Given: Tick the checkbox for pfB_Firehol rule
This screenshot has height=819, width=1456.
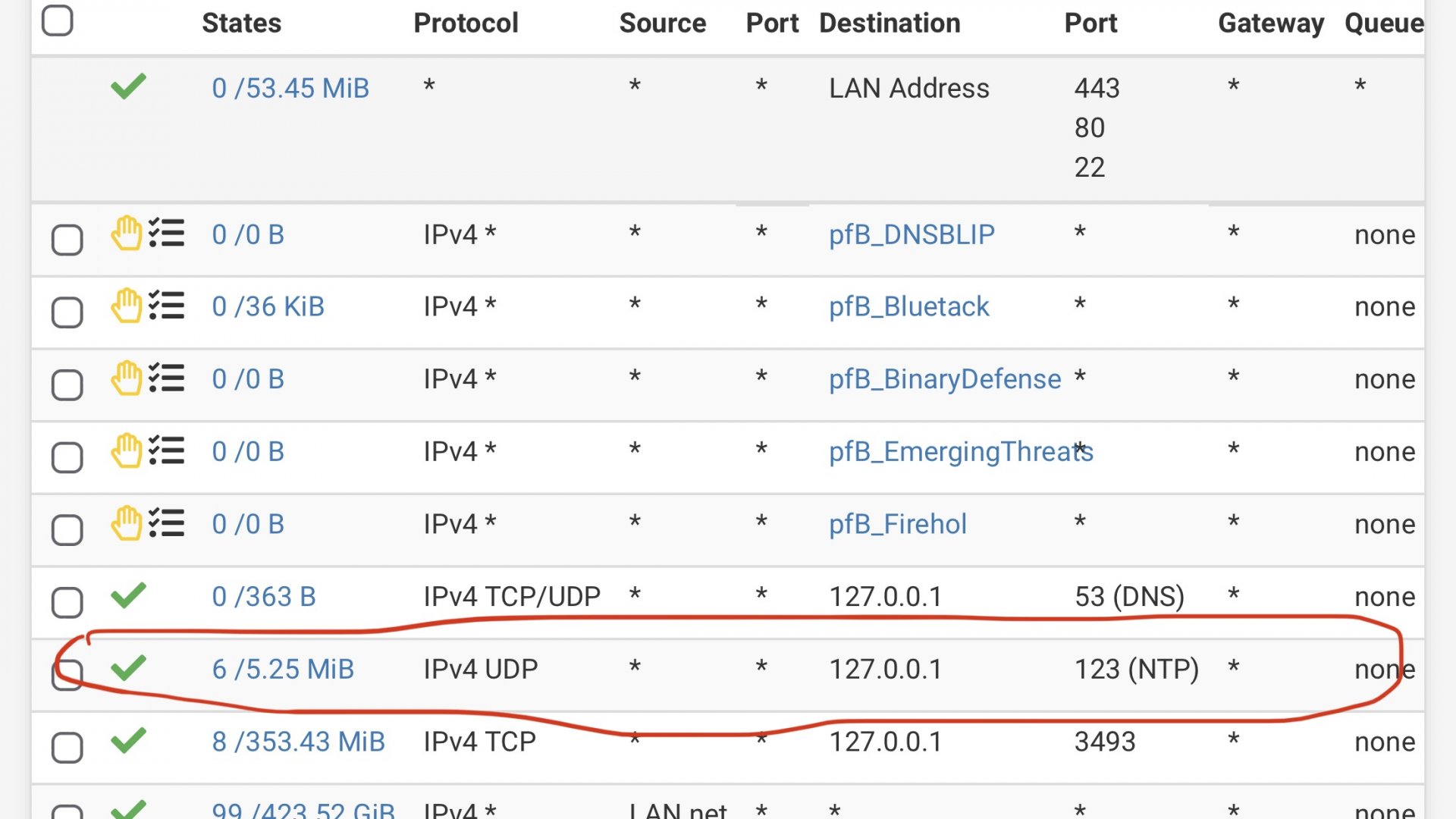Looking at the screenshot, I should click(x=67, y=530).
